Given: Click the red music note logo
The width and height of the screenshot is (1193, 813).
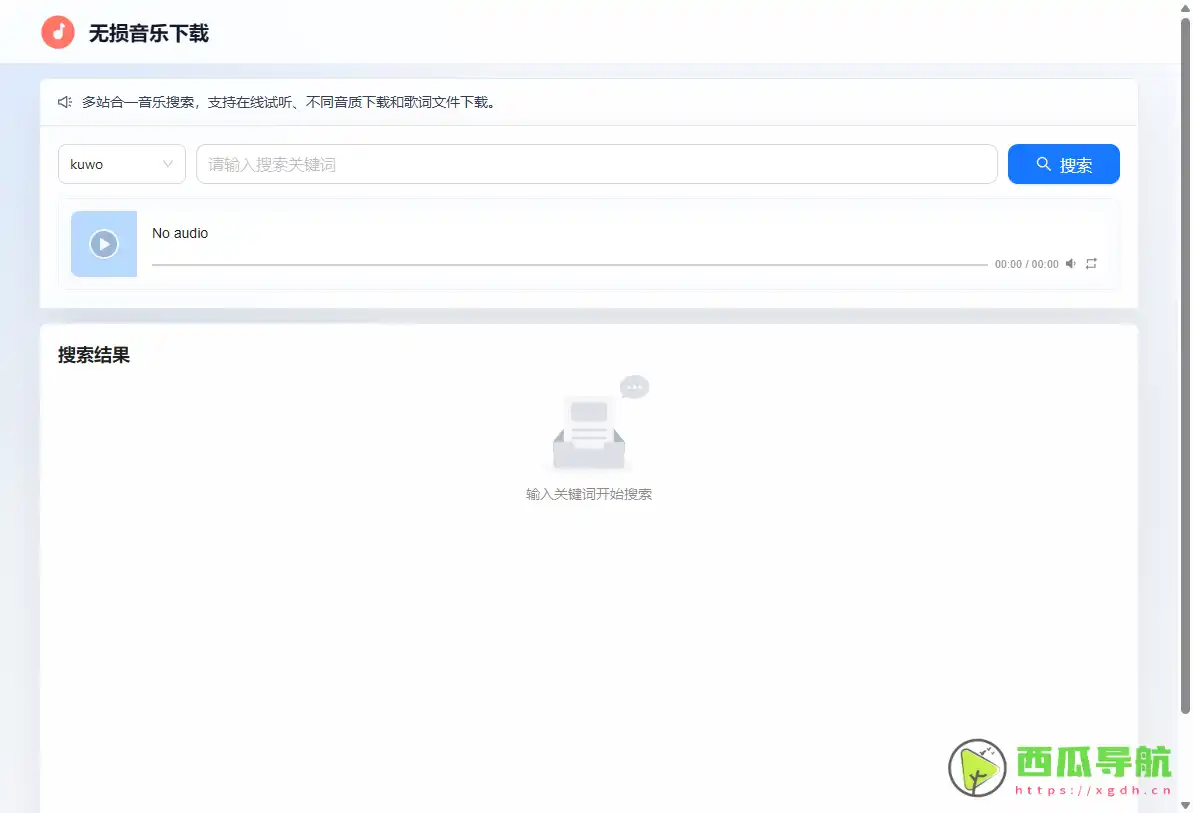Looking at the screenshot, I should pyautogui.click(x=58, y=33).
